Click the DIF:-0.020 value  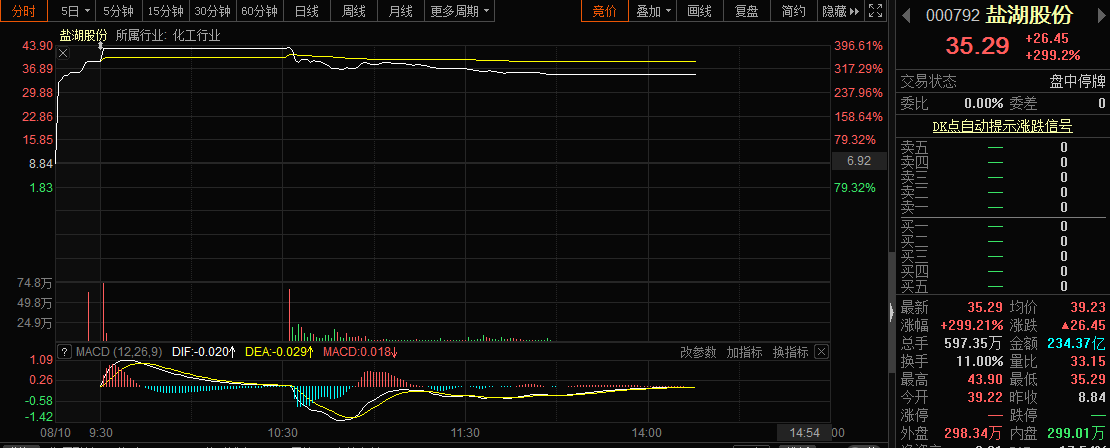point(204,352)
